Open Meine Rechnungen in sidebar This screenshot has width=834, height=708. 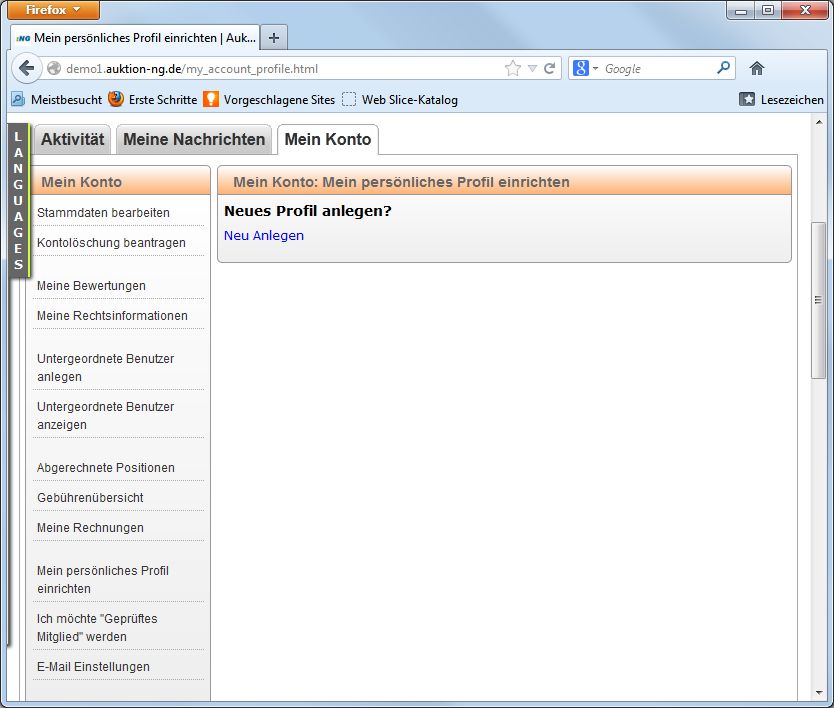coord(90,528)
